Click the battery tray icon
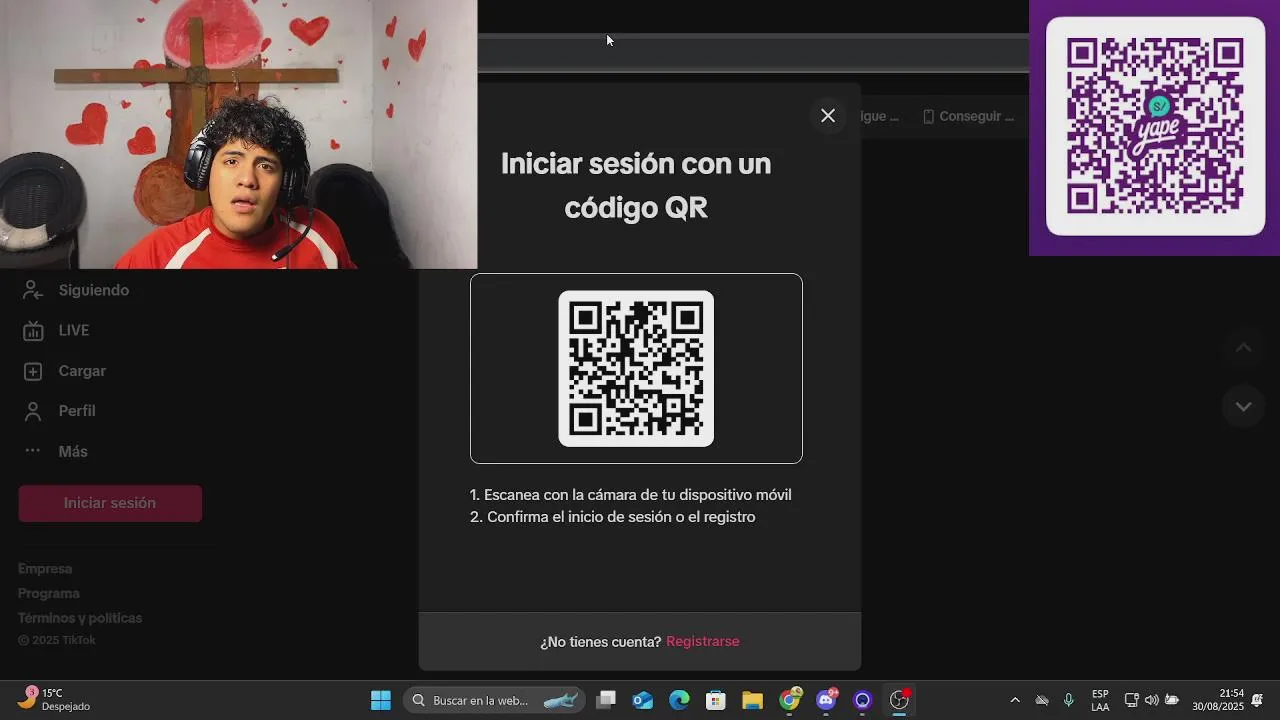Screen dimensions: 1280x720 coord(1172,700)
